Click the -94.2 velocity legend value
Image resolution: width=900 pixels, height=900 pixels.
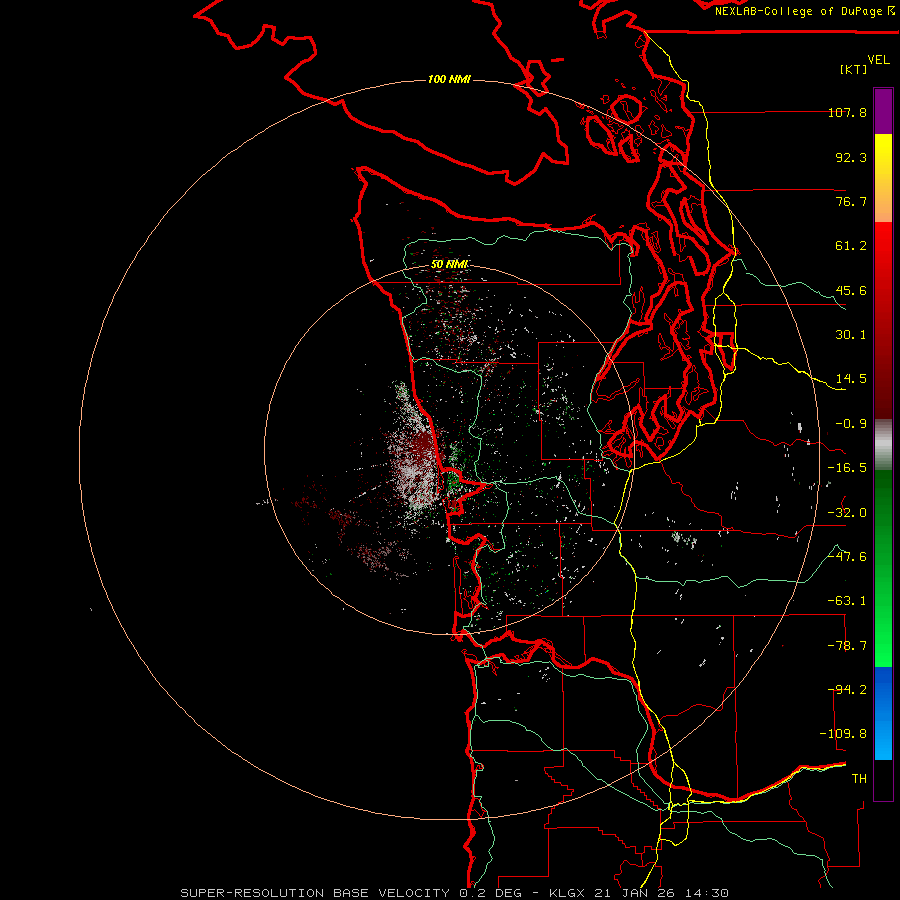point(847,690)
